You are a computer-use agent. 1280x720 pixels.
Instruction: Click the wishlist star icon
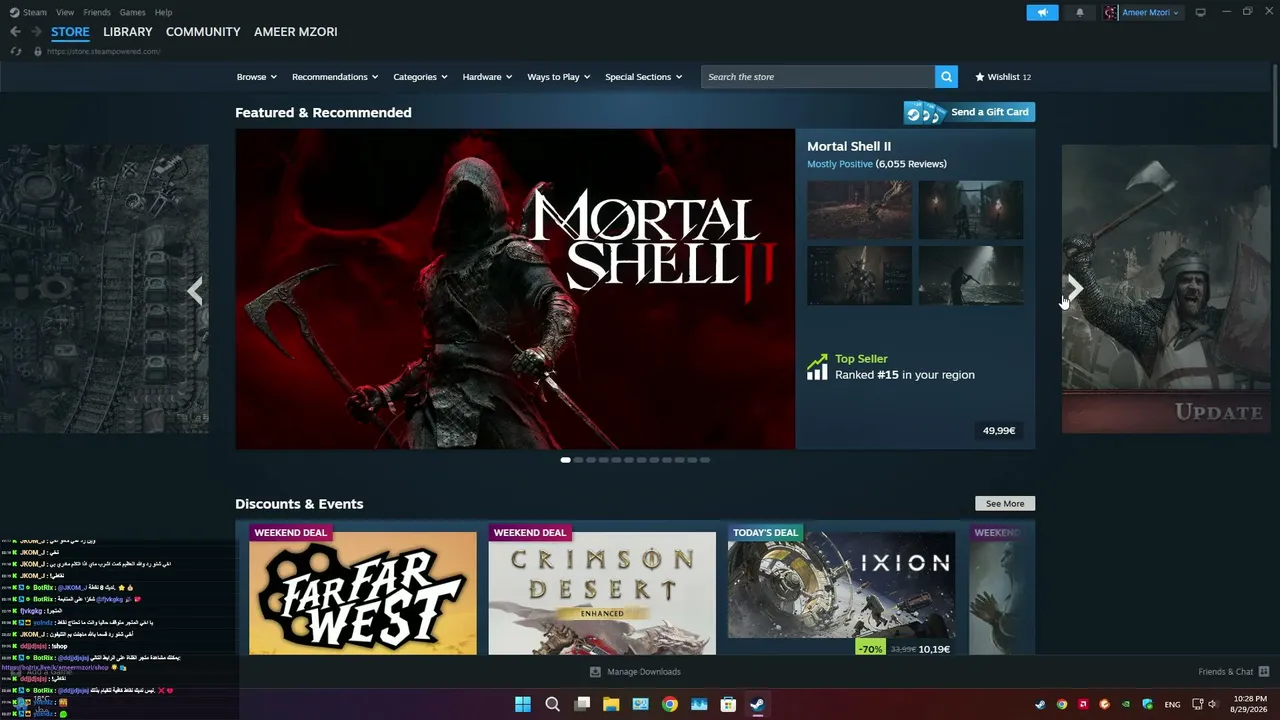980,77
